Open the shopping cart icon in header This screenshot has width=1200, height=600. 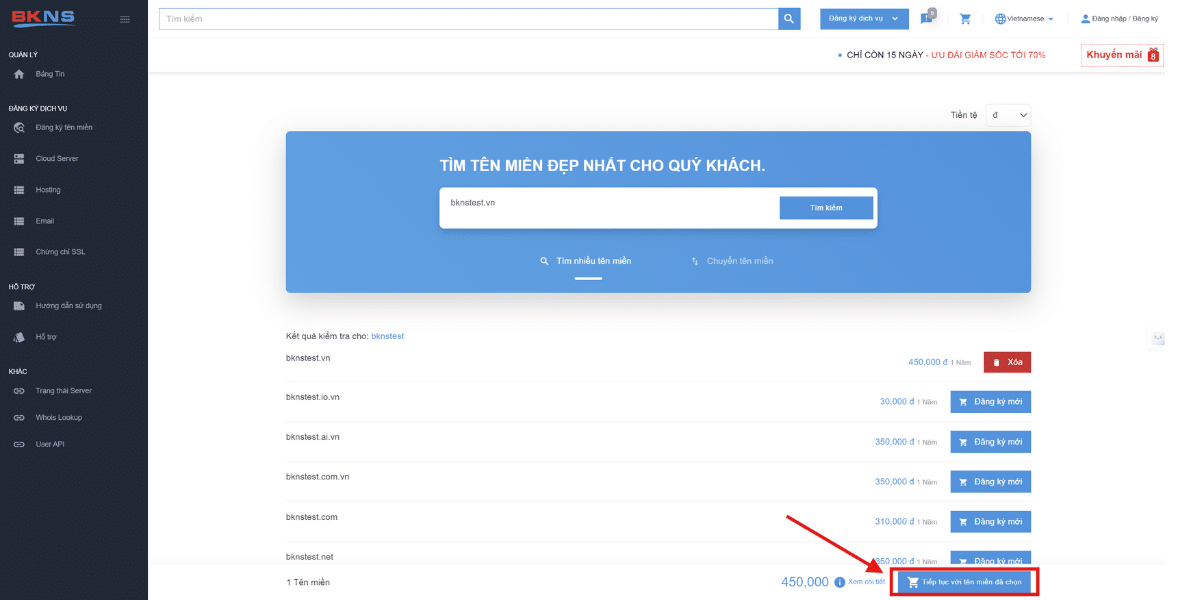click(965, 19)
